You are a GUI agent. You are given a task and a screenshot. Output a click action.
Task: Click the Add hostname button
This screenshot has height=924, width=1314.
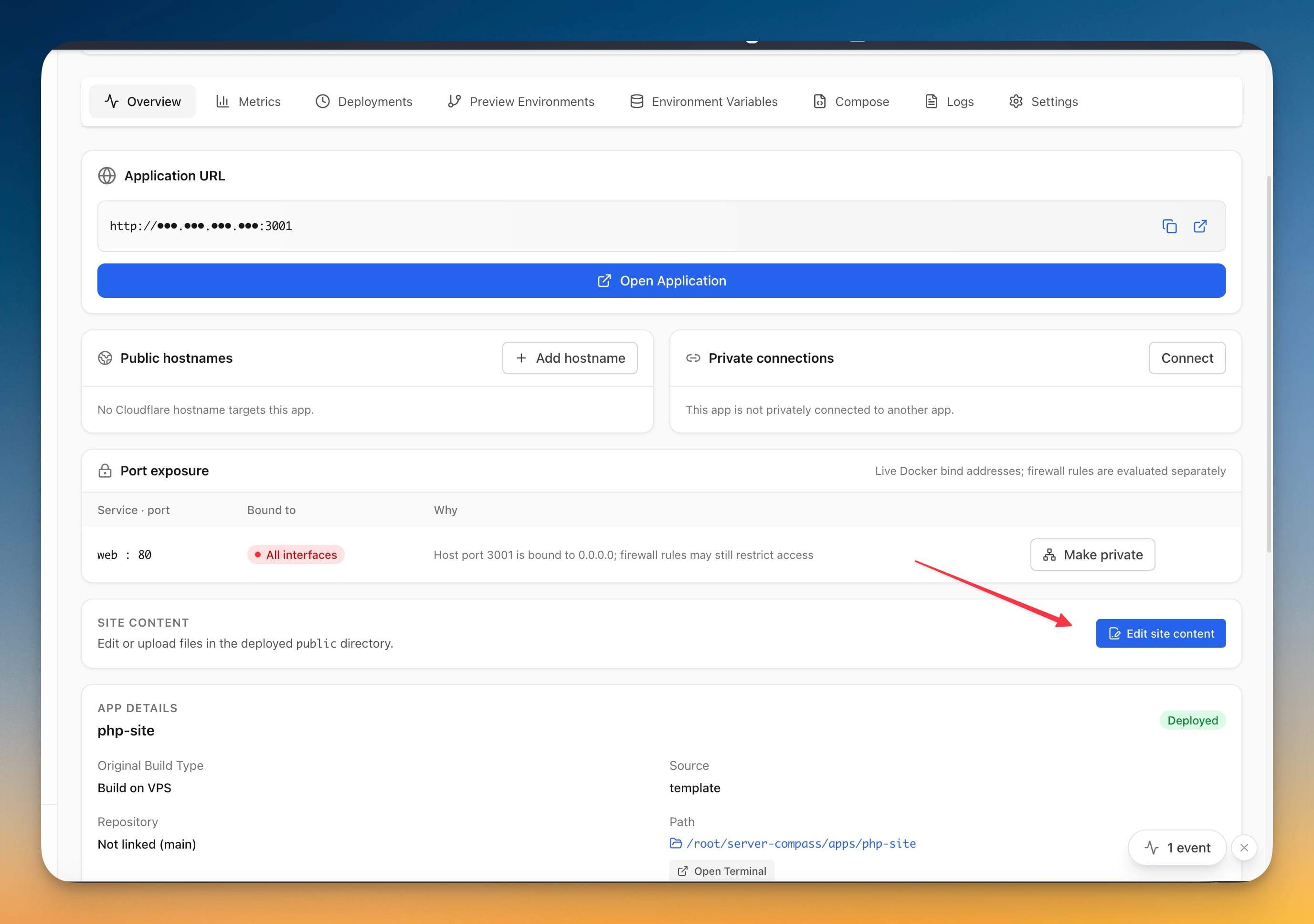[x=570, y=358]
